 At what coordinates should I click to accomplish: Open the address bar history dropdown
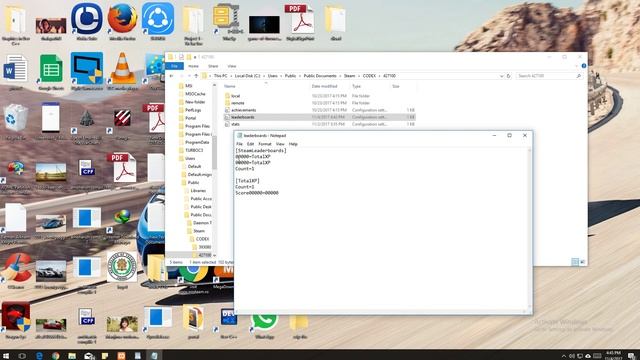coord(501,76)
